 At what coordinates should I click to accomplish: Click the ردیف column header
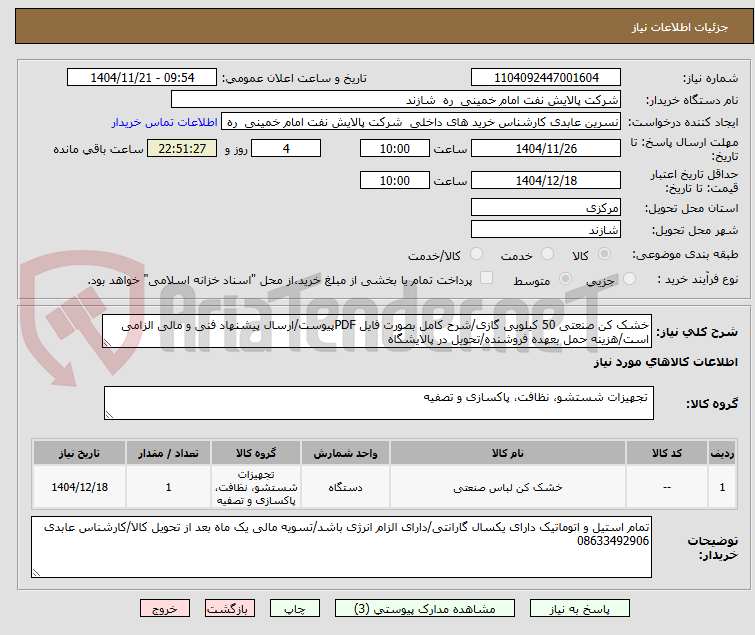722,453
